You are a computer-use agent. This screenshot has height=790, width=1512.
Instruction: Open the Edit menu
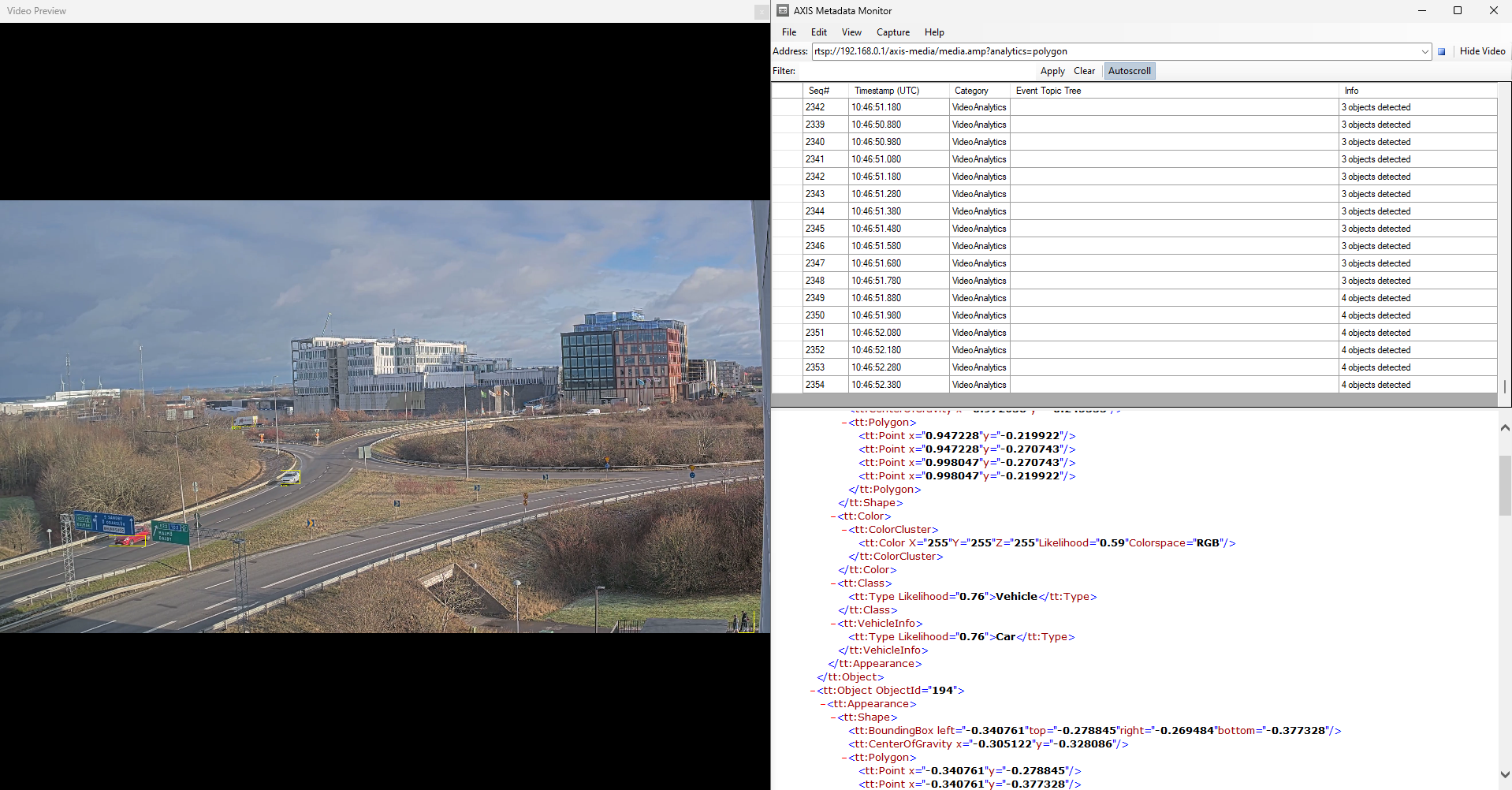819,32
